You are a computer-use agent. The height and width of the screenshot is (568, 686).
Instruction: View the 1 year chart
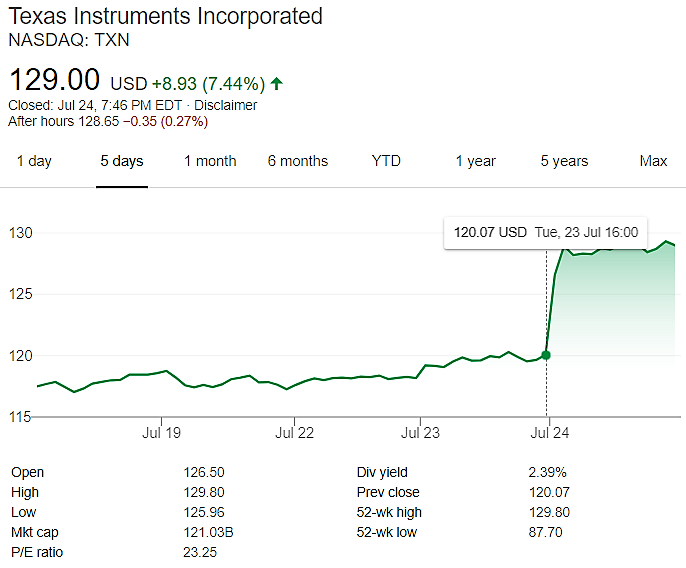tap(476, 161)
